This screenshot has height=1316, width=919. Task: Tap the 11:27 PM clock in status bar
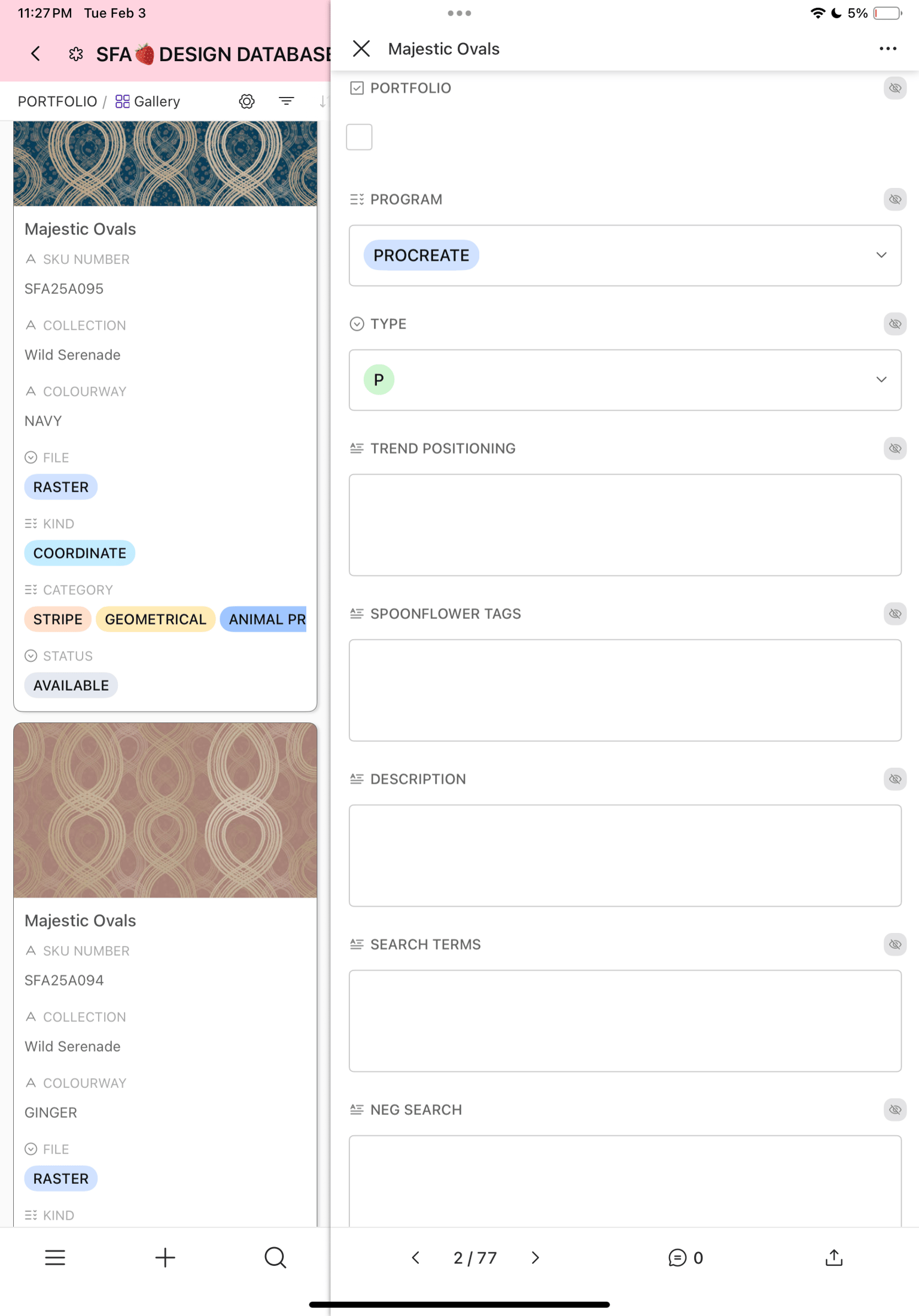[45, 13]
